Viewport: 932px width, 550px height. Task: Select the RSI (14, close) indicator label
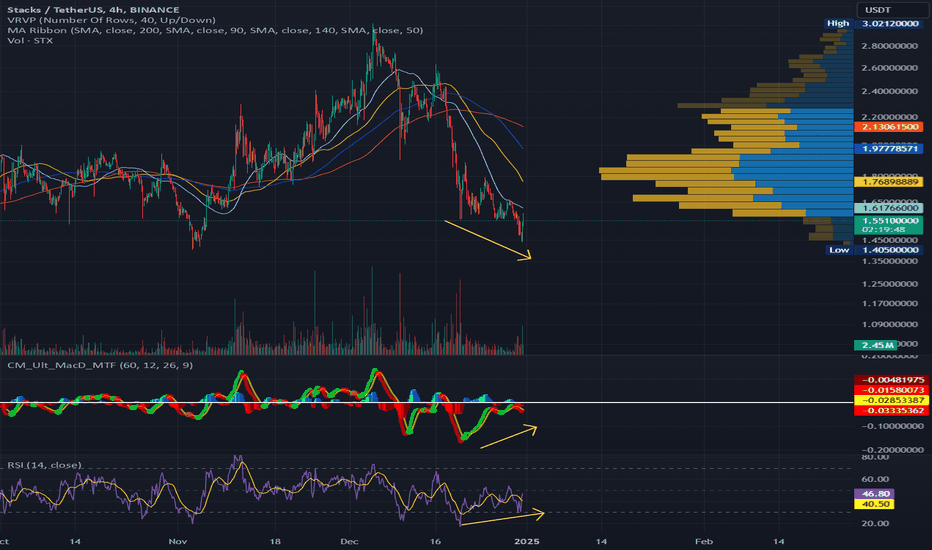tap(45, 465)
